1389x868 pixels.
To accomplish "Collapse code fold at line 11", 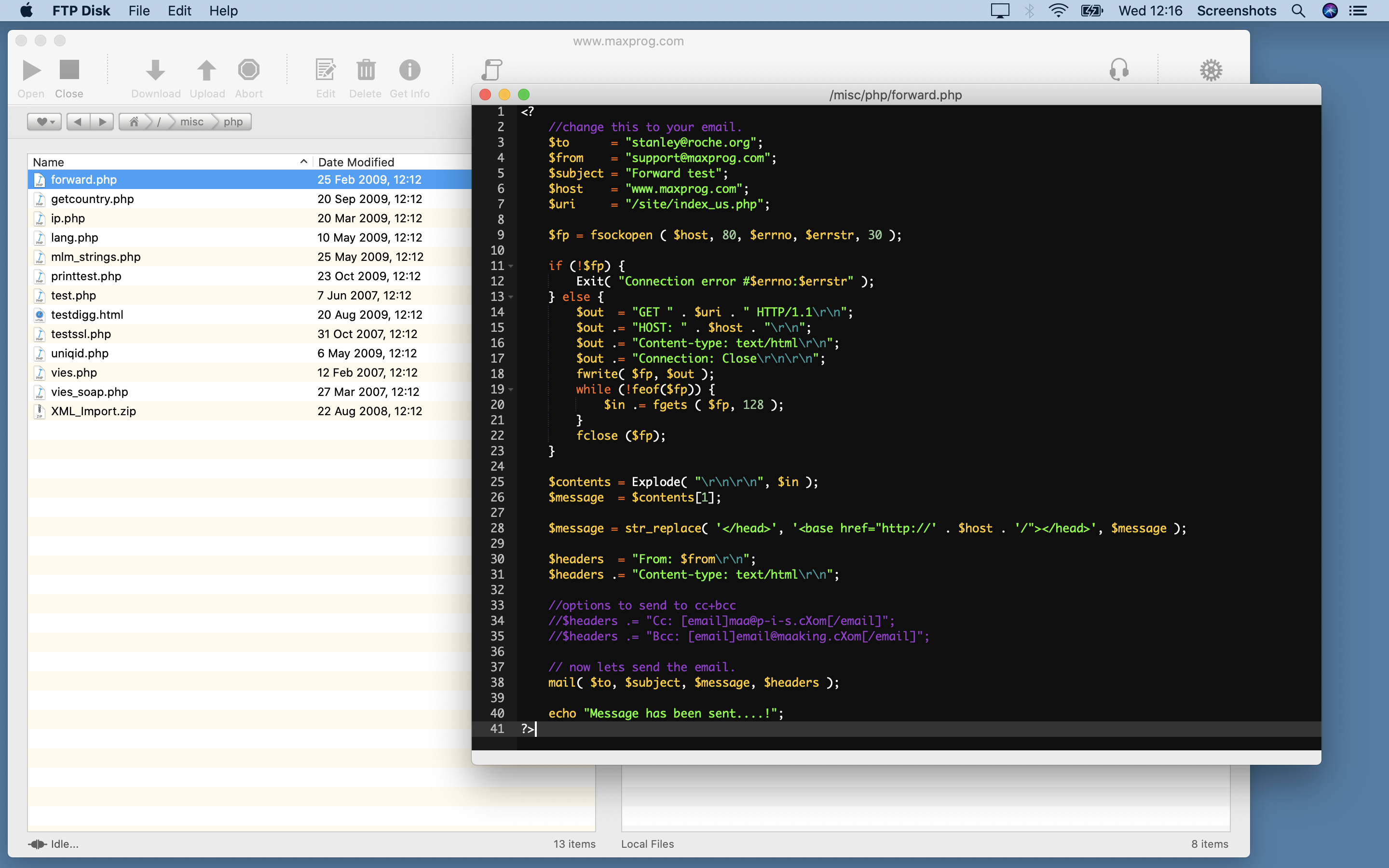I will pyautogui.click(x=511, y=266).
